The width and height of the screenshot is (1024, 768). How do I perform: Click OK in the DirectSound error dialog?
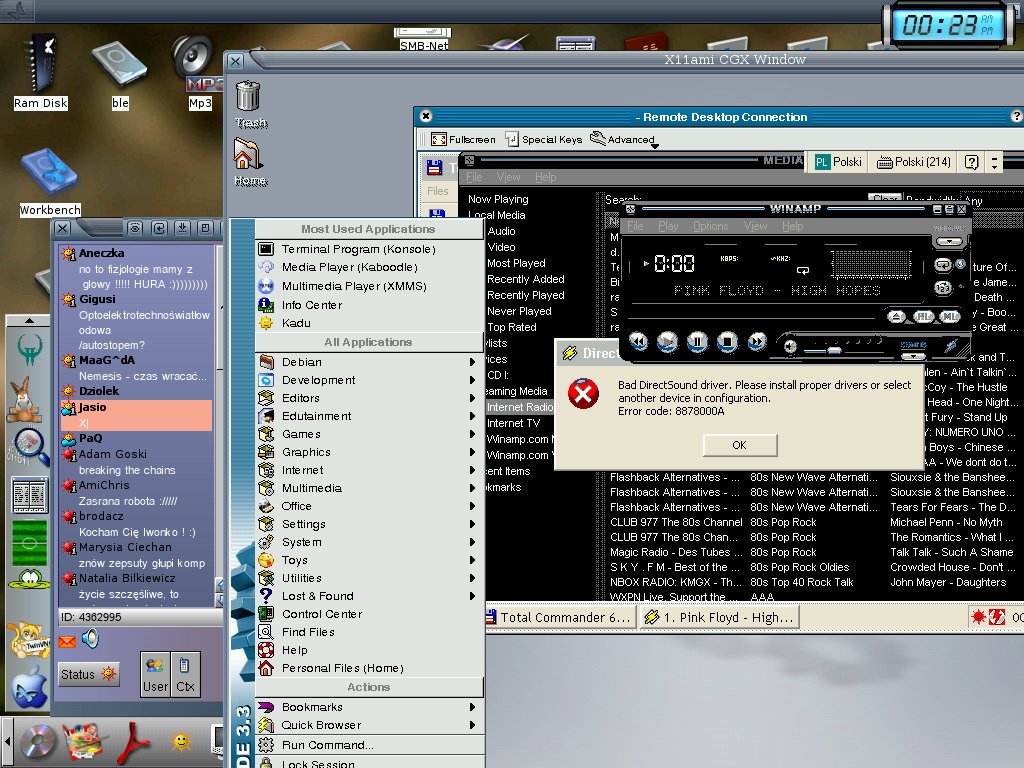[x=739, y=445]
